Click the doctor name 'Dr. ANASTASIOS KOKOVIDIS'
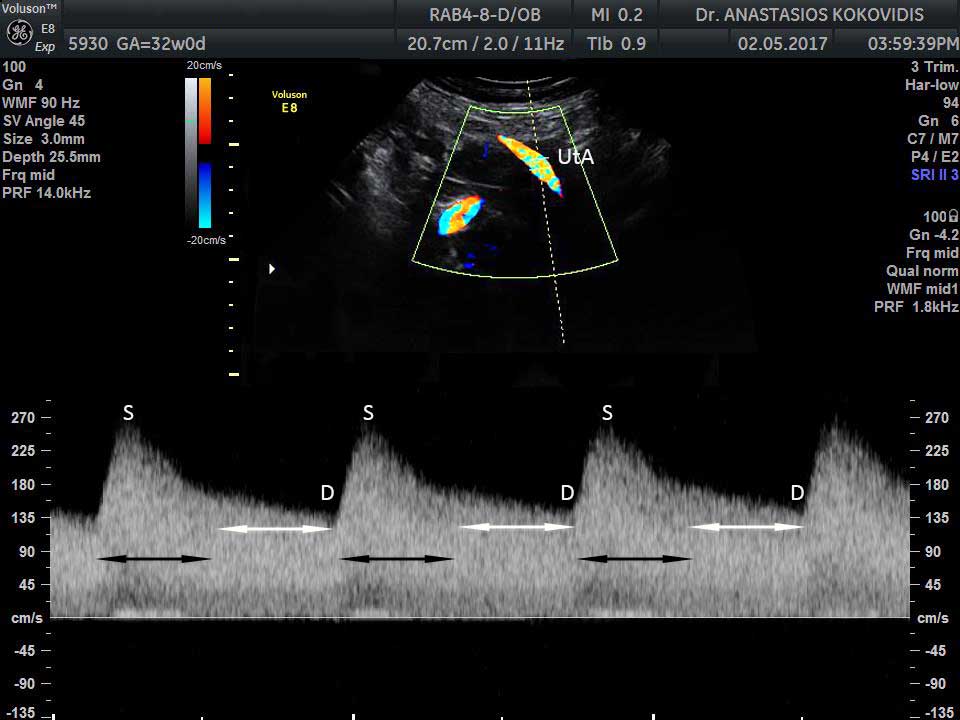The image size is (960, 720). [809, 15]
